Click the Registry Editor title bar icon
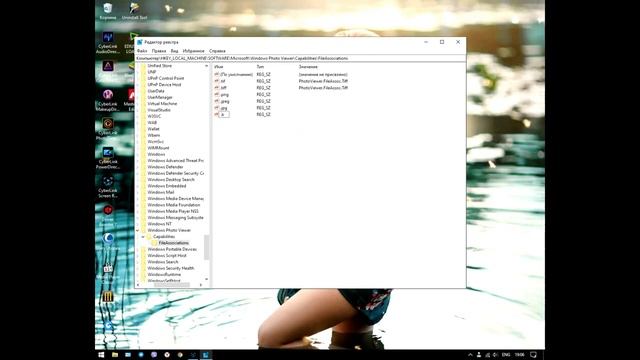 (x=140, y=42)
